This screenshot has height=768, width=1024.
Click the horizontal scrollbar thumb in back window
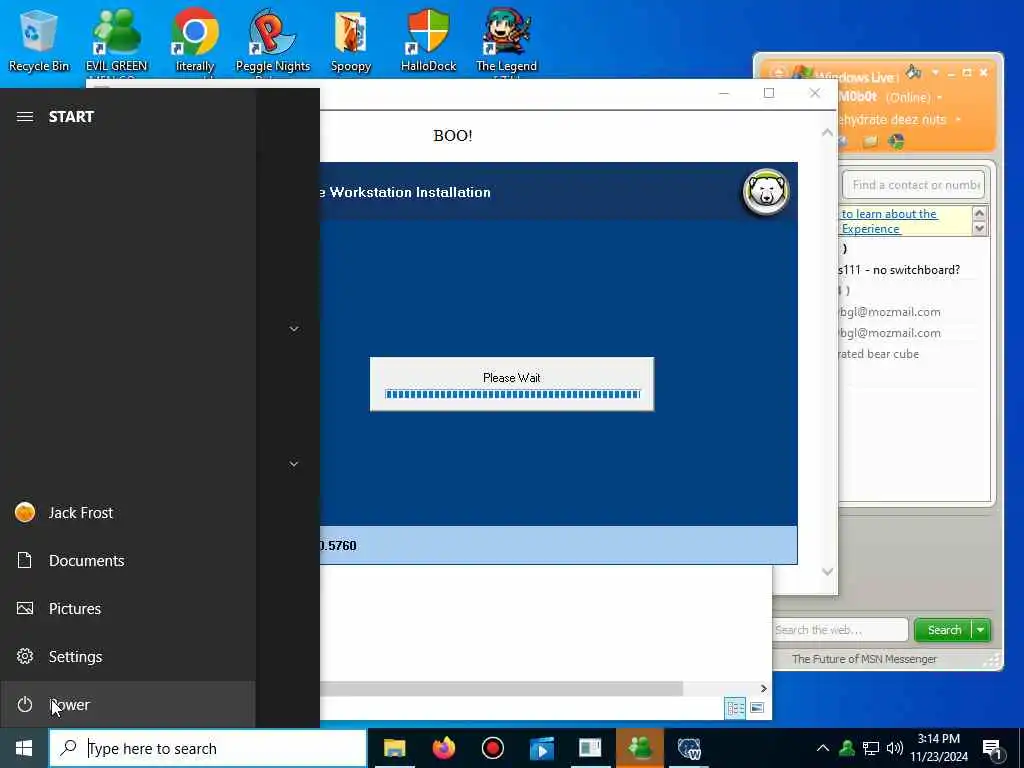502,688
